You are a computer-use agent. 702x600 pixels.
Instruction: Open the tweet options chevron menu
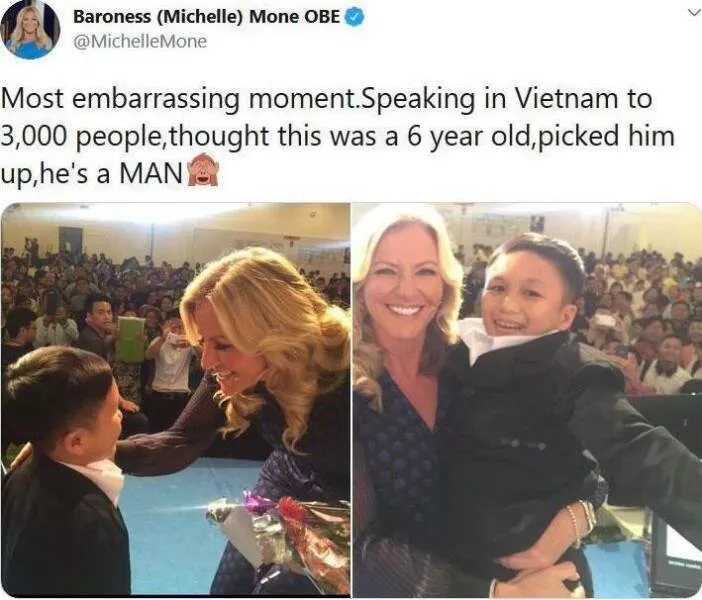(694, 13)
